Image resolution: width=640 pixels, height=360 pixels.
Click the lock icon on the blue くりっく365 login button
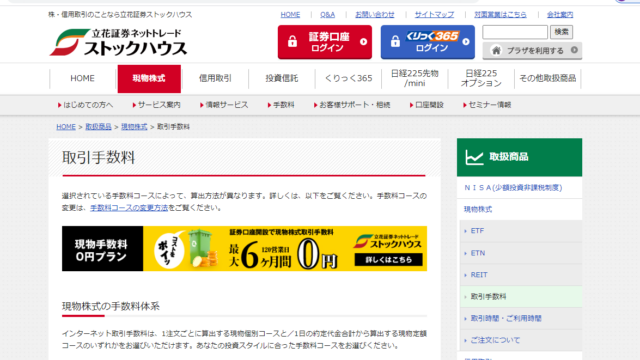(395, 42)
